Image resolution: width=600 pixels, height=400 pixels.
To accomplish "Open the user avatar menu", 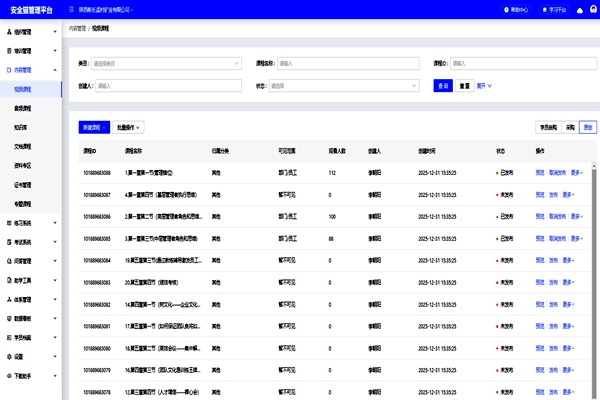I will point(593,9).
